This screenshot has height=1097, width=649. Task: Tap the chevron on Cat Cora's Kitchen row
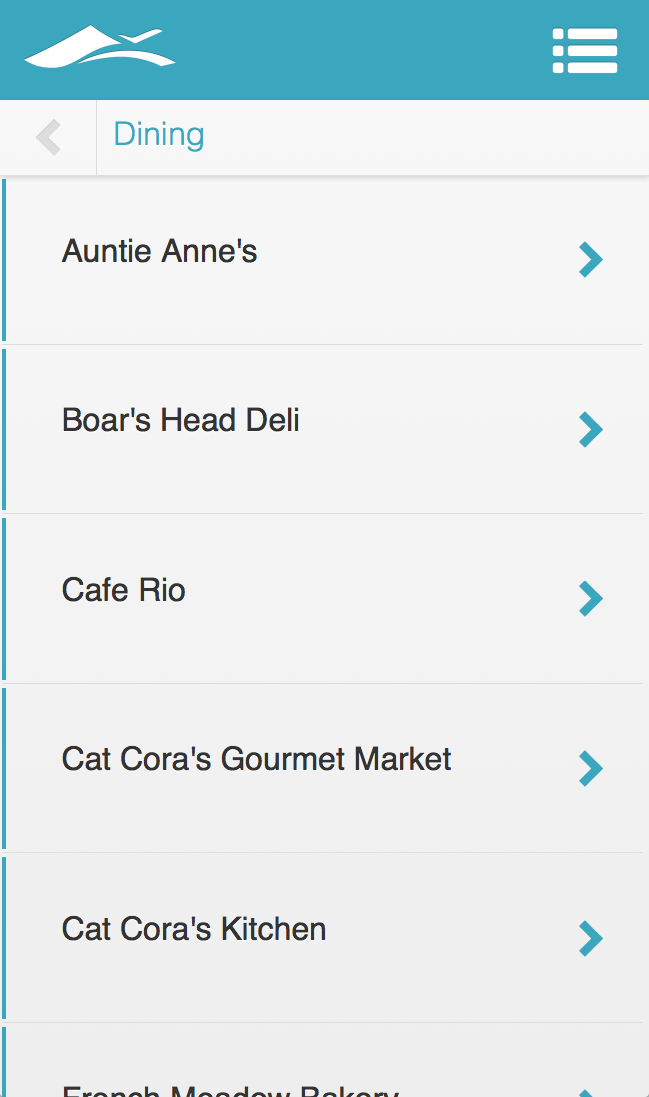tap(591, 938)
